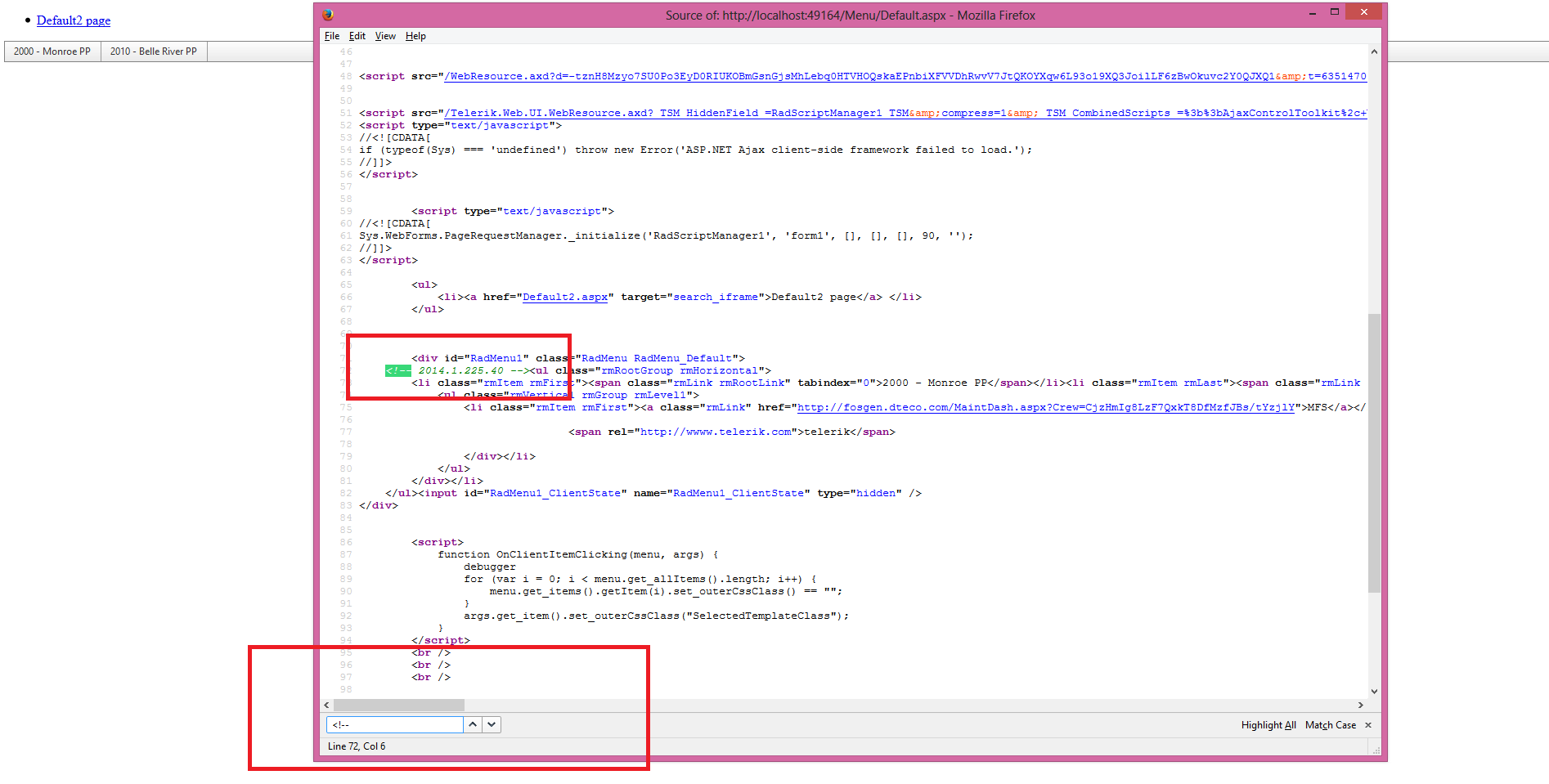
Task: Click the 'Sys.WebForms.PageRequestManager._initialize' line
Action: 667,235
